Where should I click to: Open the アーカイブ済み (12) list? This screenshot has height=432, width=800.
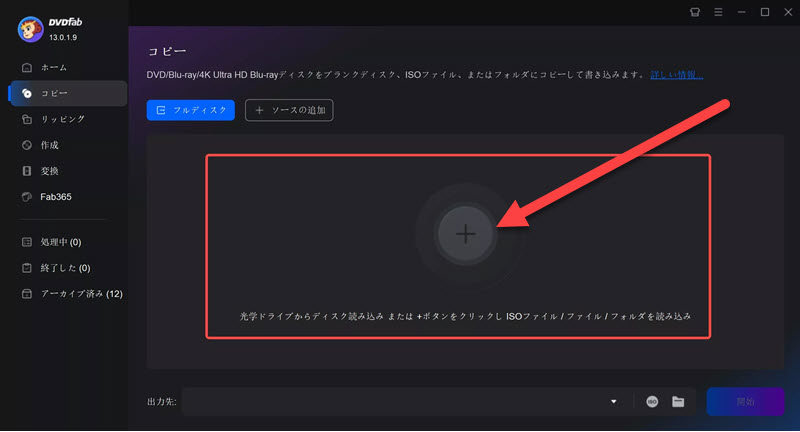click(68, 294)
